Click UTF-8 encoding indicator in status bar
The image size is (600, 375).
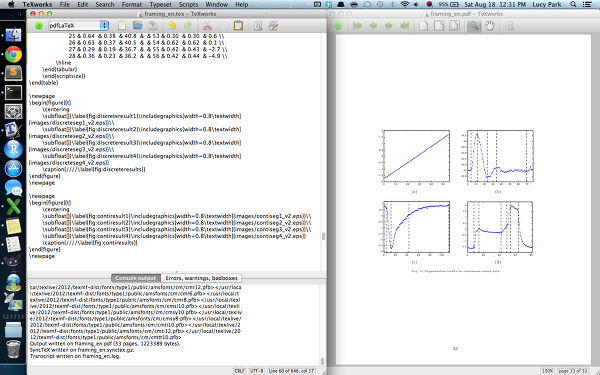click(x=256, y=371)
